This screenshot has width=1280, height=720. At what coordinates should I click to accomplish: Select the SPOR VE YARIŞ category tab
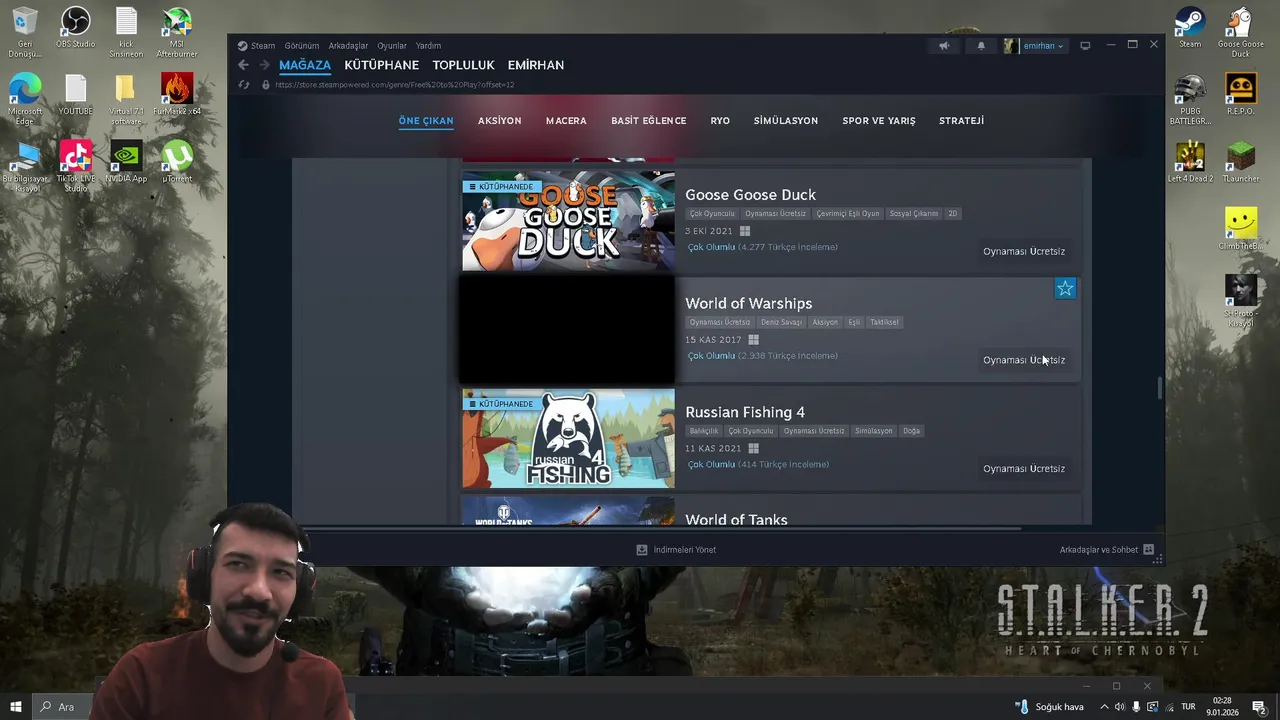point(878,120)
